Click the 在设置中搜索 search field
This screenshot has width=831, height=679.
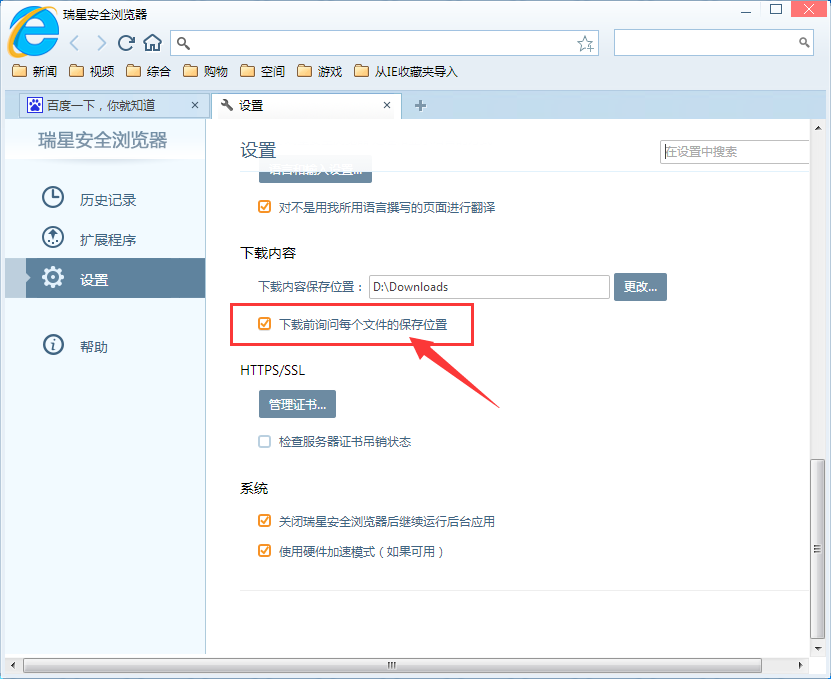point(735,152)
